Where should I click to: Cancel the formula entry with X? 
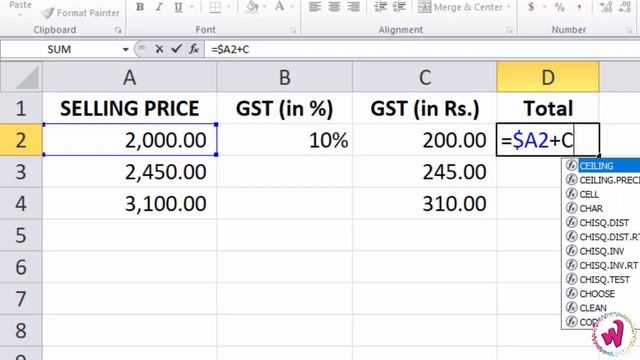159,49
